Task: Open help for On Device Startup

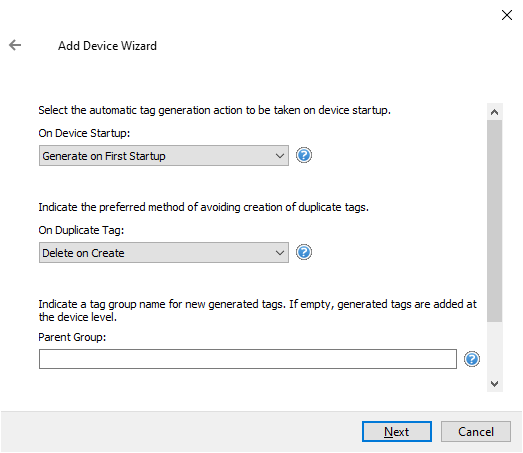Action: tap(304, 155)
